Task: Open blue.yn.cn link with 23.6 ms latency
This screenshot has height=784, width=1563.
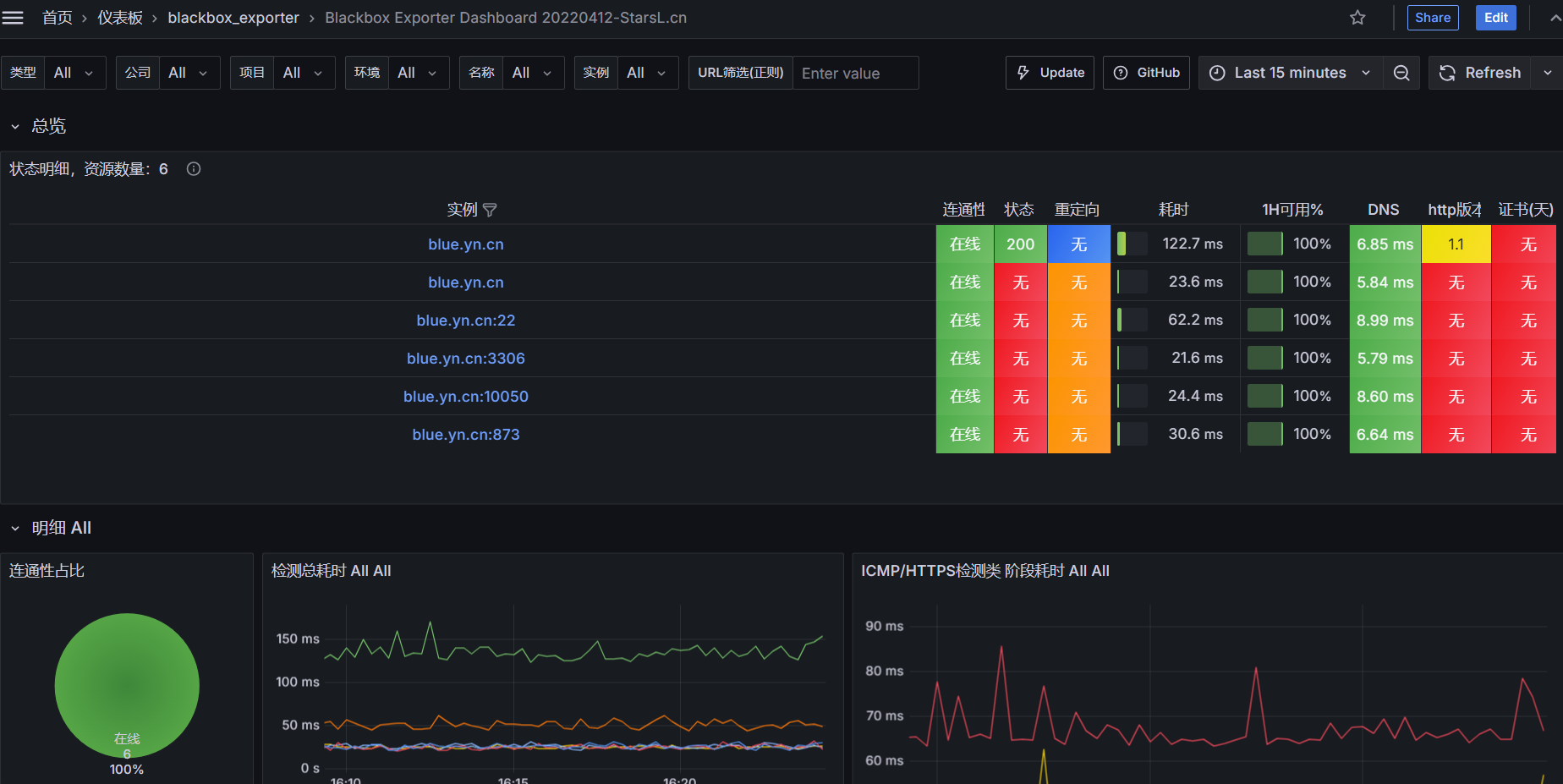Action: click(x=466, y=282)
